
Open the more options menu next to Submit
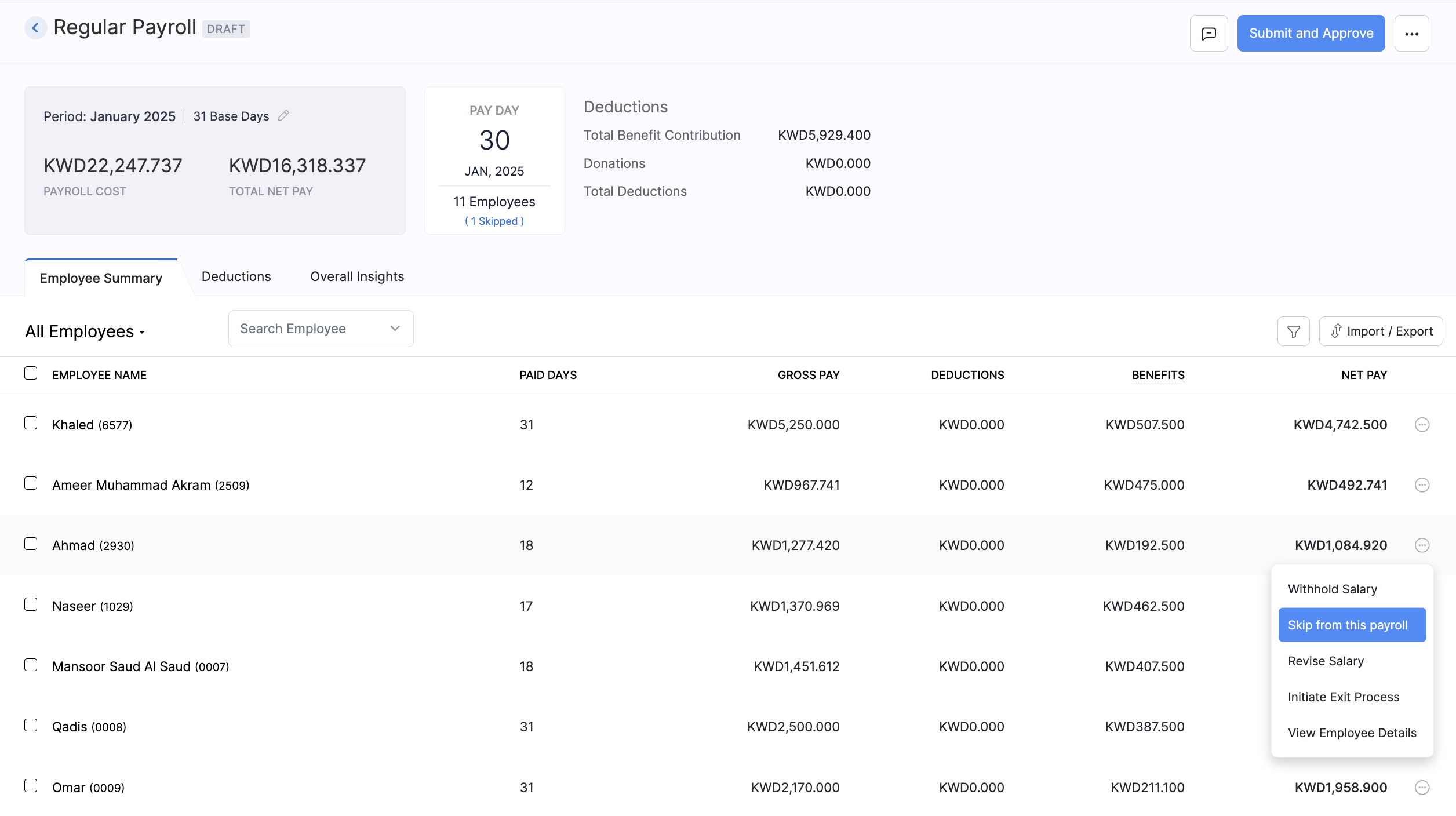tap(1412, 33)
